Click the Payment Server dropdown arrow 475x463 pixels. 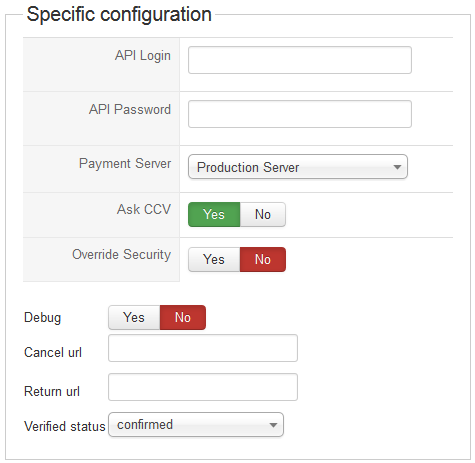[x=397, y=167]
